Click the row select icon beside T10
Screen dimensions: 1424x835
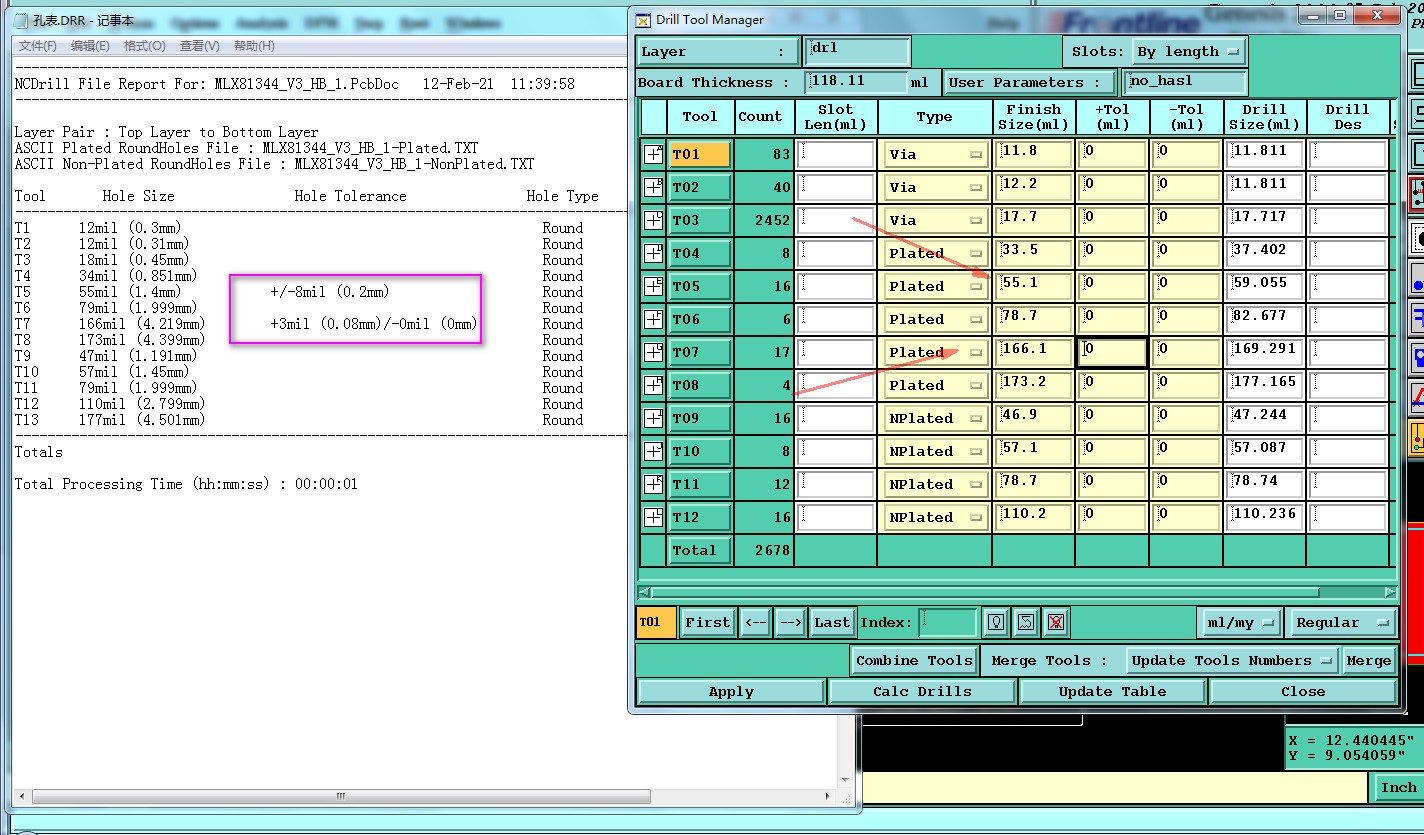point(653,451)
